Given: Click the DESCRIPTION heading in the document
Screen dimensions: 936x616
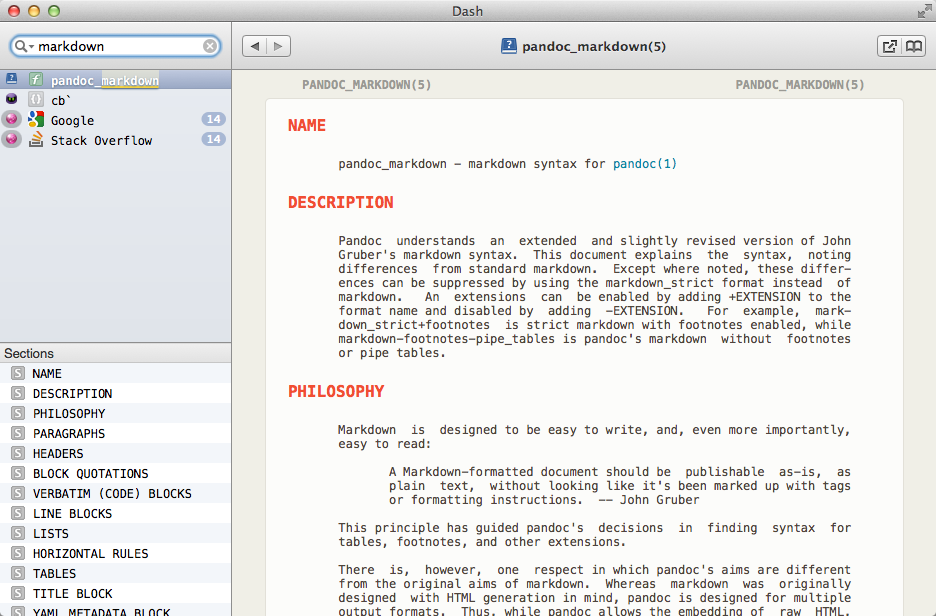Looking at the screenshot, I should (x=341, y=202).
